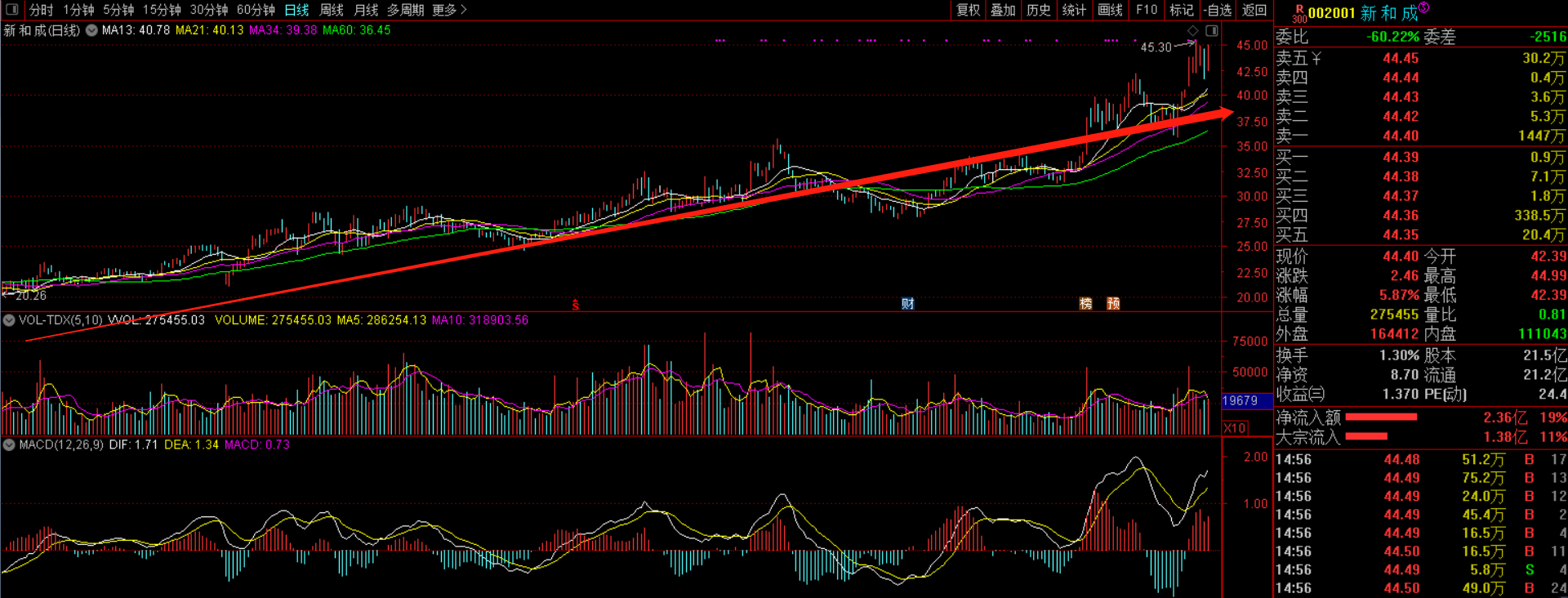Click the 委比 value -60.22%

pos(1393,38)
